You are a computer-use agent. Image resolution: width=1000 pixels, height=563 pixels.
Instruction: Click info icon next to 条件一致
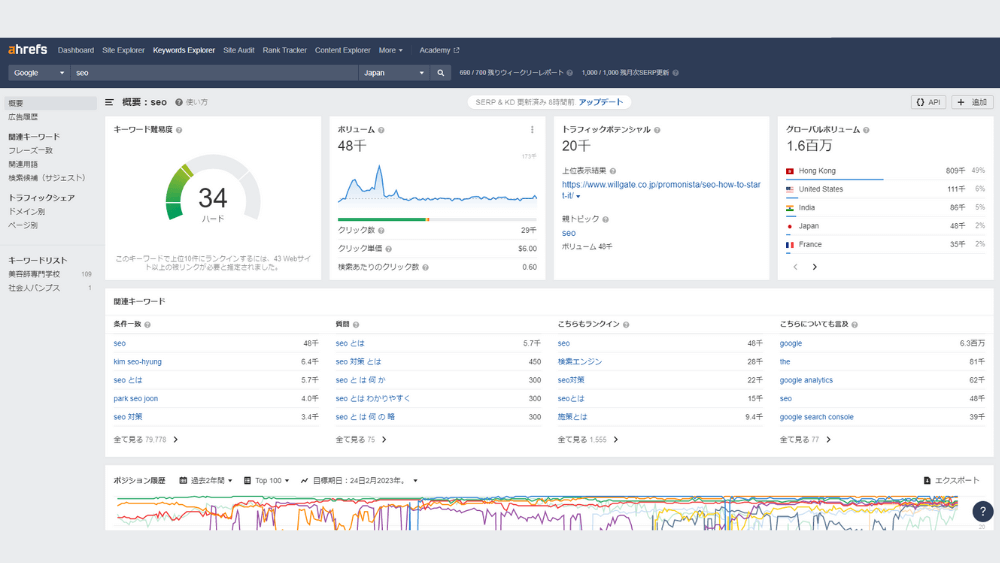[147, 325]
